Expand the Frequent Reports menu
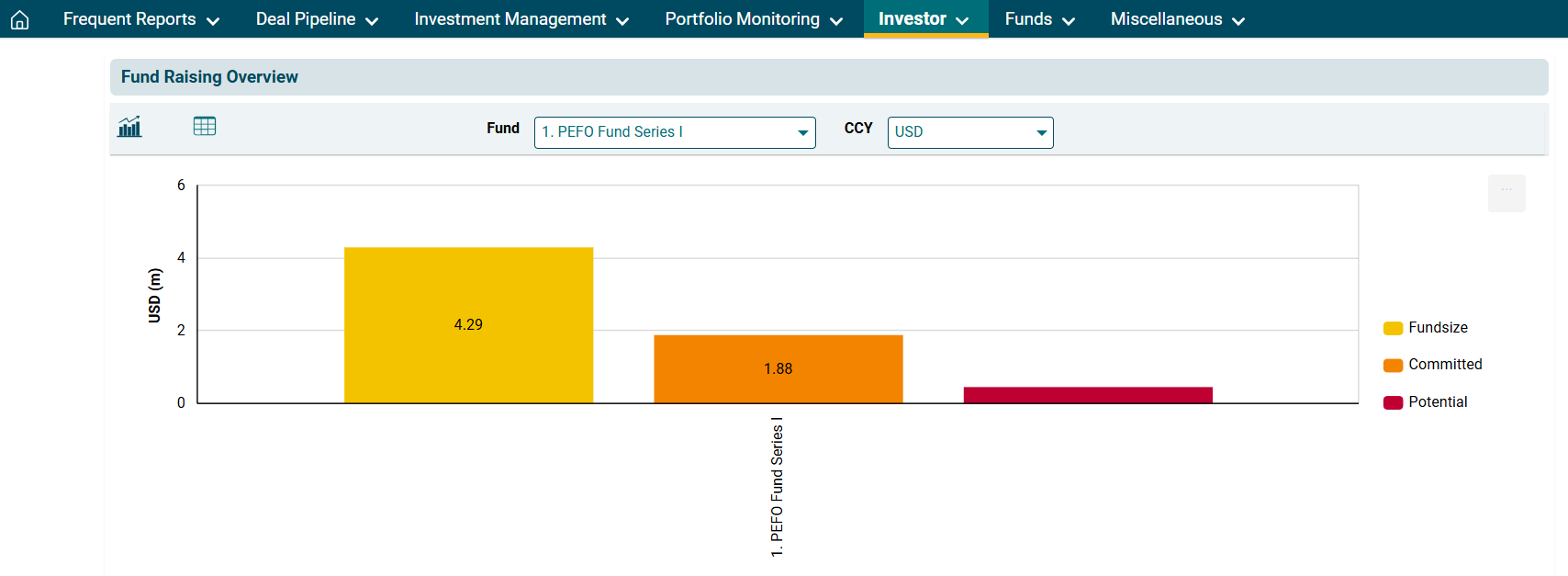Screen dimensions: 1568x576 click(x=140, y=19)
